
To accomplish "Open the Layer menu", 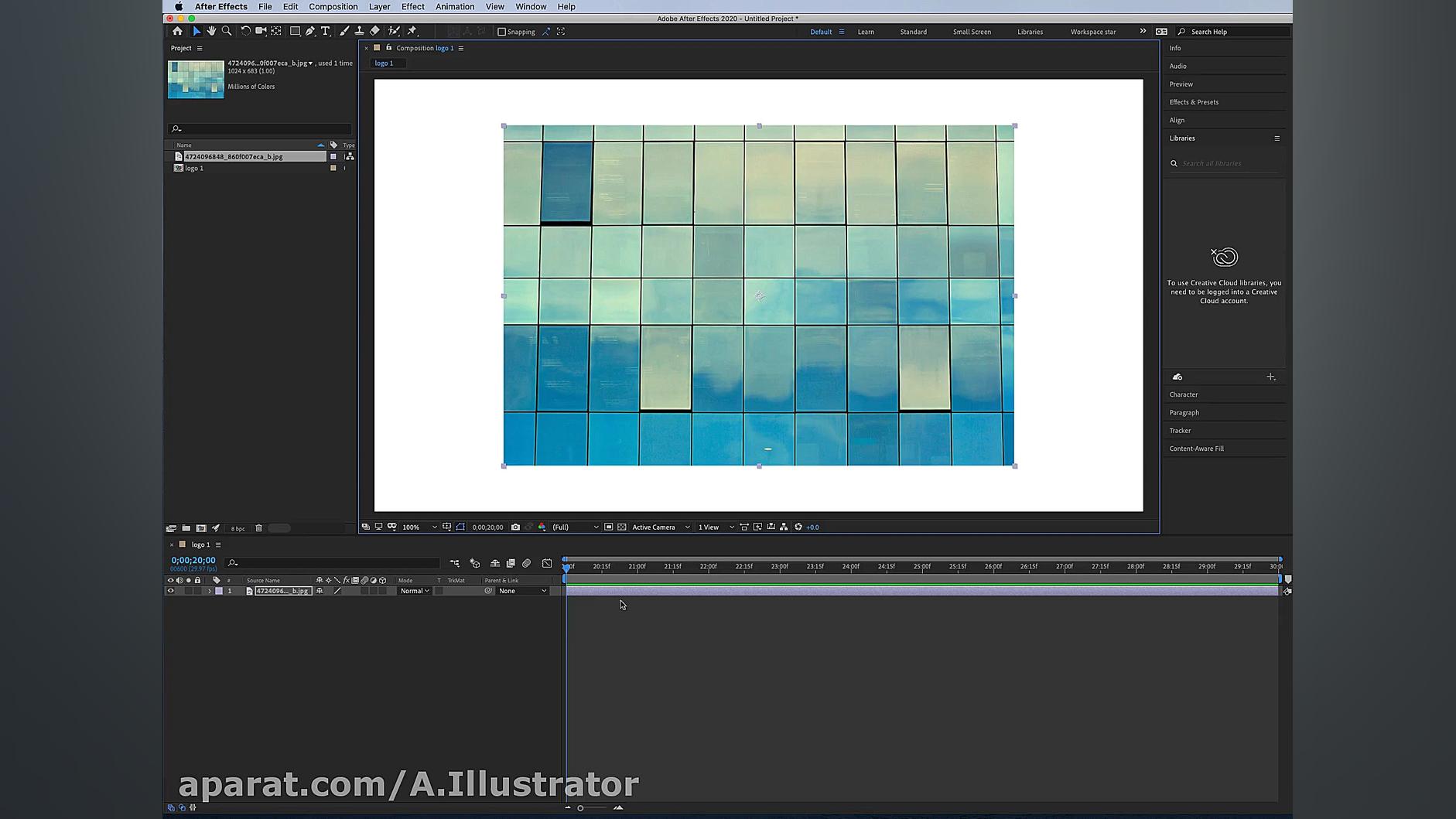I will [380, 7].
